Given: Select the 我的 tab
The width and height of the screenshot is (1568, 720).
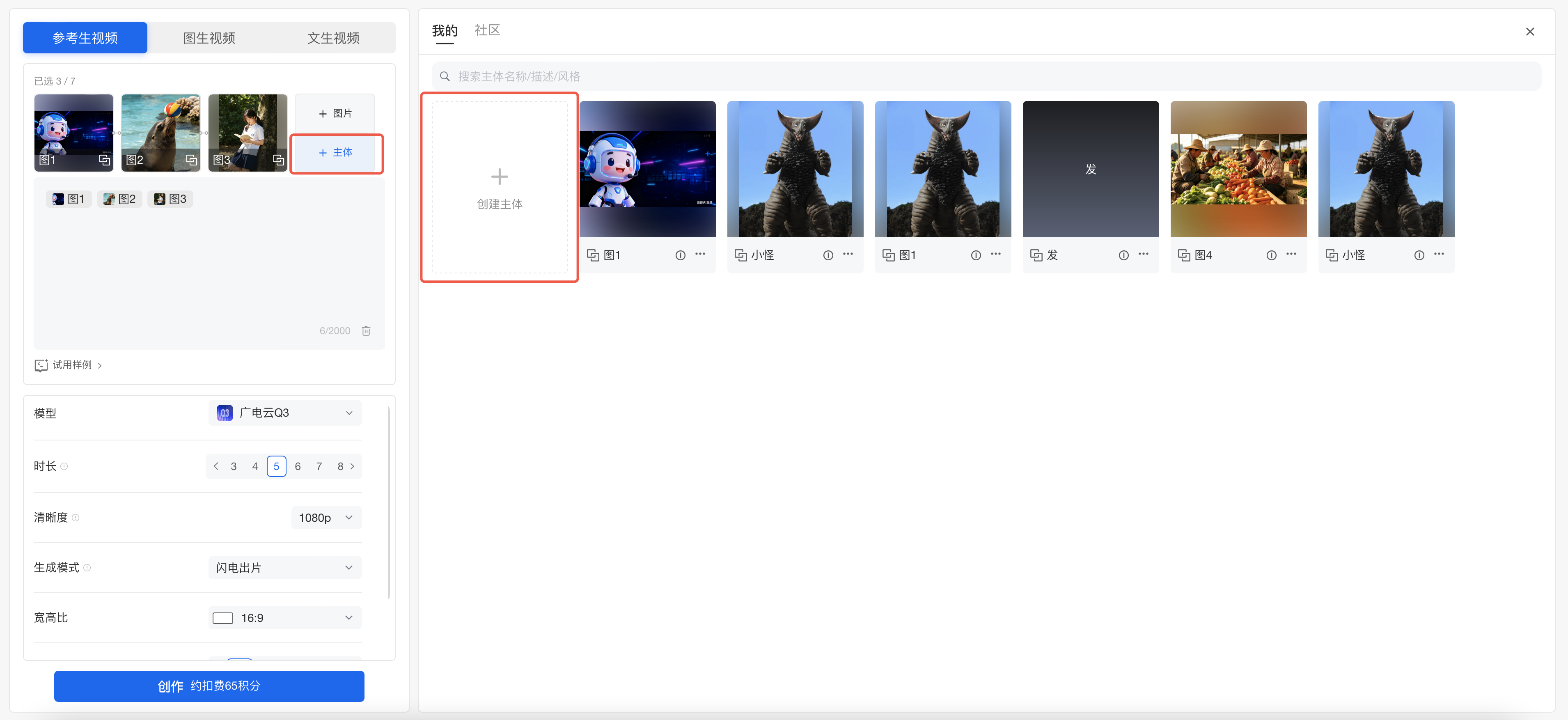Looking at the screenshot, I should [x=445, y=30].
